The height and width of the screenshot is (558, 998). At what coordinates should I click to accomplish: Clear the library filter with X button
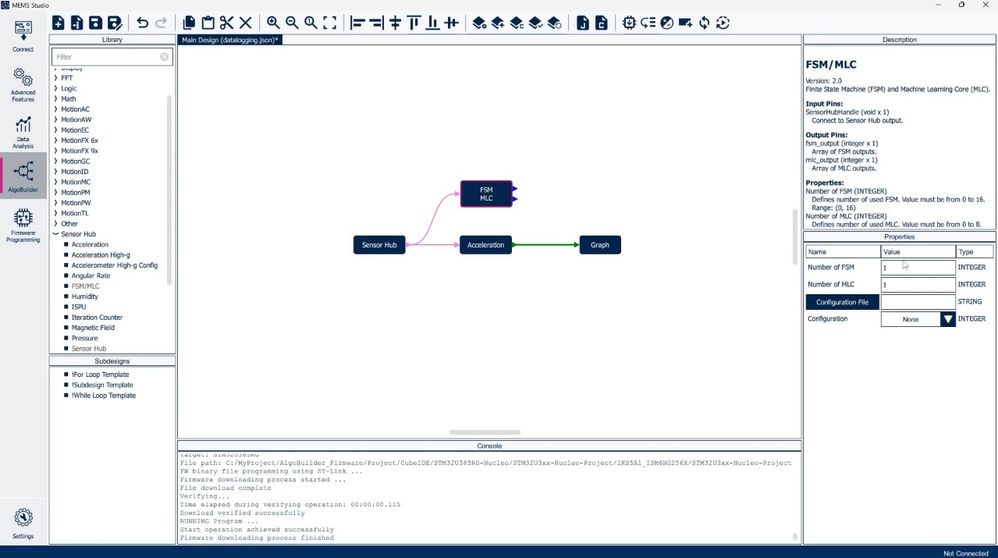(x=164, y=57)
